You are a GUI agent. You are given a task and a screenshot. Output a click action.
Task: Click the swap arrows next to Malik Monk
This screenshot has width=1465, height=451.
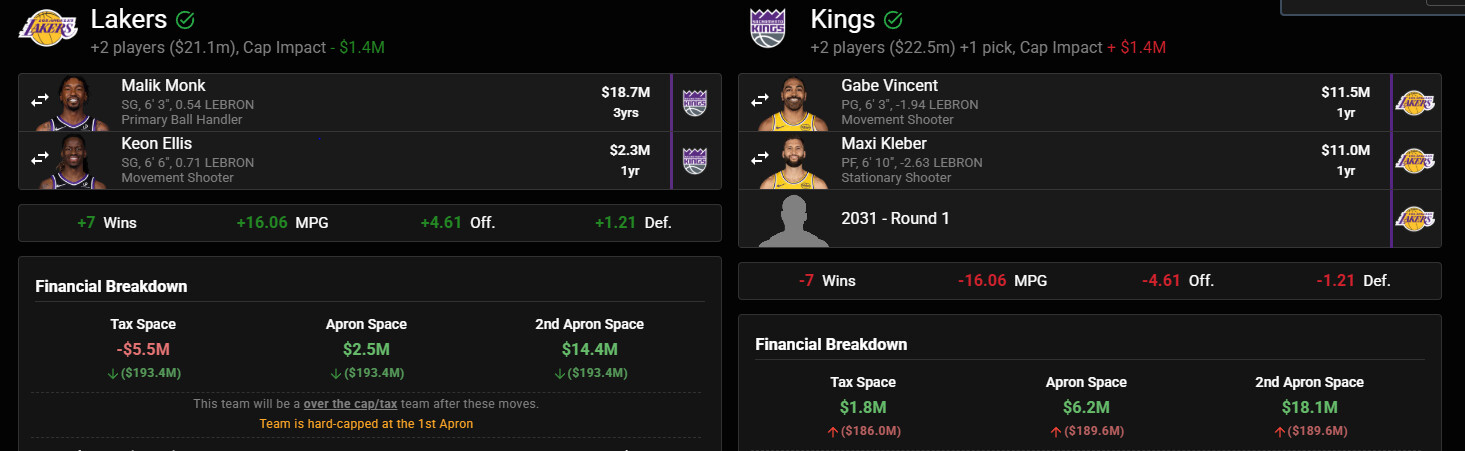(40, 100)
